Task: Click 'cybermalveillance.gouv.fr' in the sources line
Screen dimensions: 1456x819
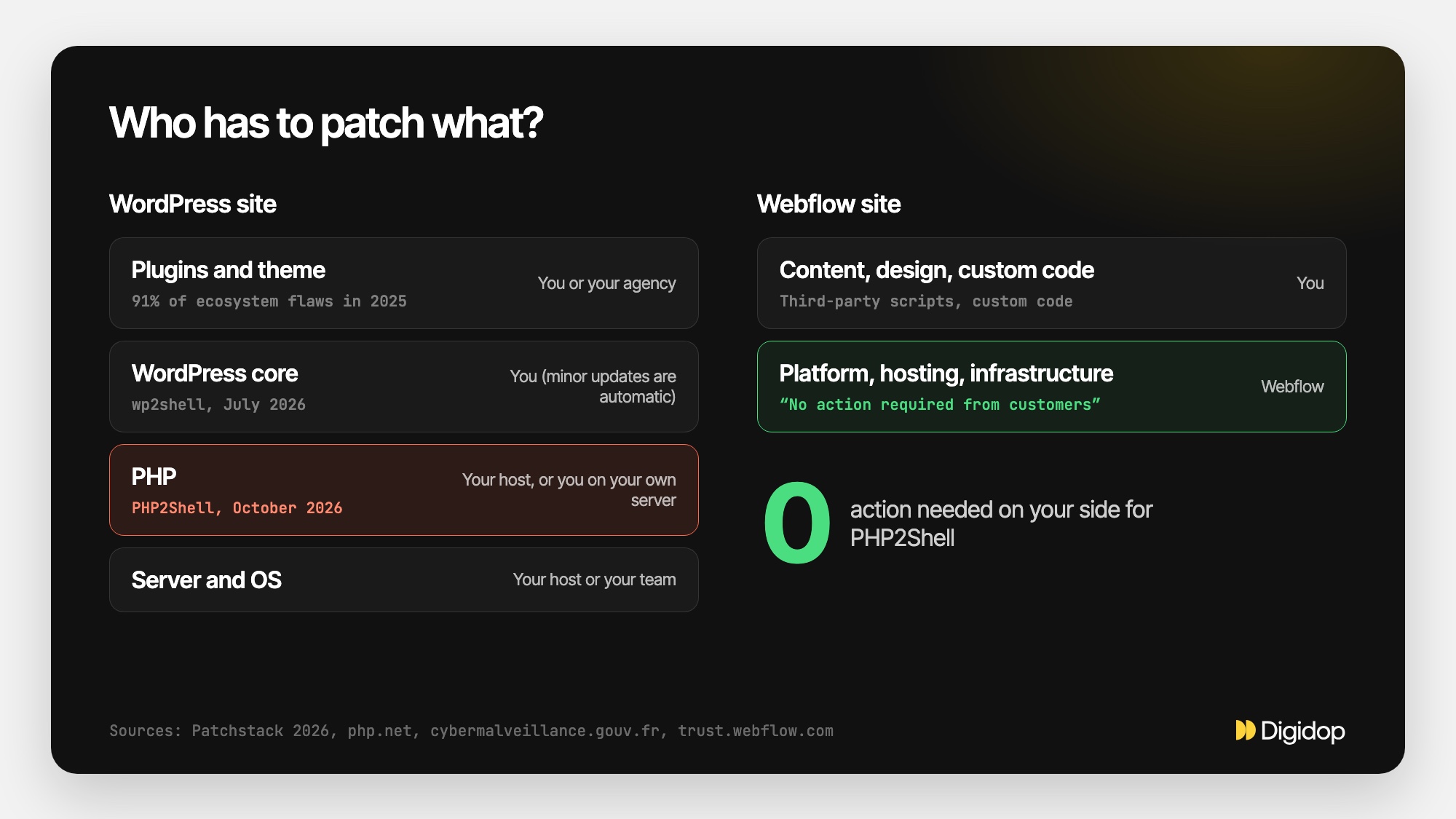Action: click(545, 731)
